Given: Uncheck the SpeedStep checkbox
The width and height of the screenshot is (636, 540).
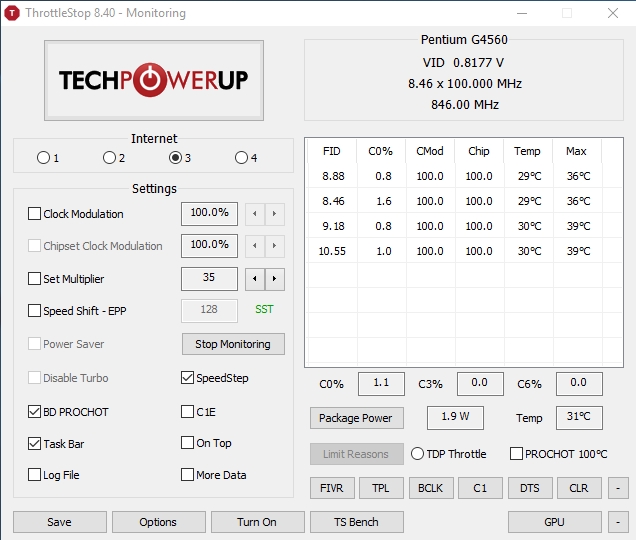Looking at the screenshot, I should (x=187, y=378).
